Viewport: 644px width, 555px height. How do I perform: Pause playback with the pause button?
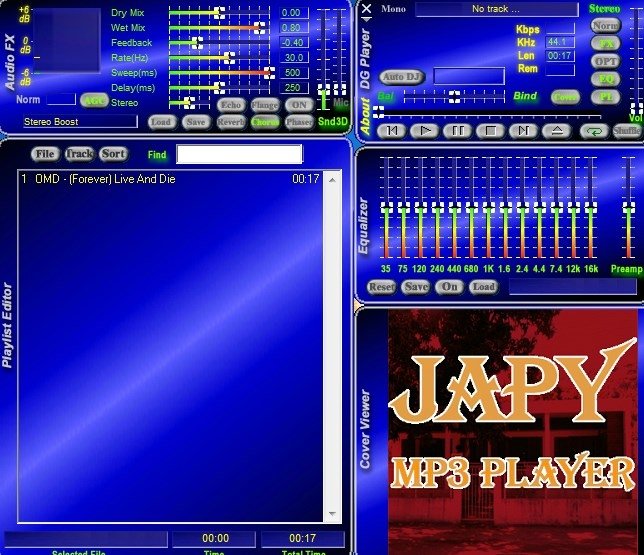coord(458,131)
